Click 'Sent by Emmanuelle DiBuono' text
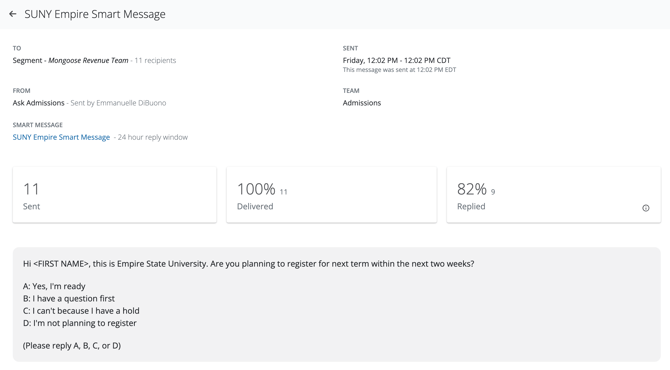670x370 pixels. click(118, 103)
